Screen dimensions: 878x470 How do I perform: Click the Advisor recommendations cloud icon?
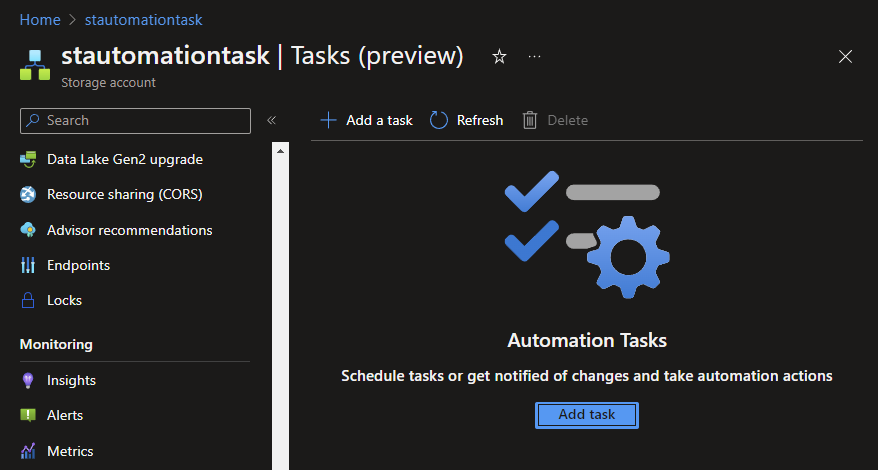28,230
